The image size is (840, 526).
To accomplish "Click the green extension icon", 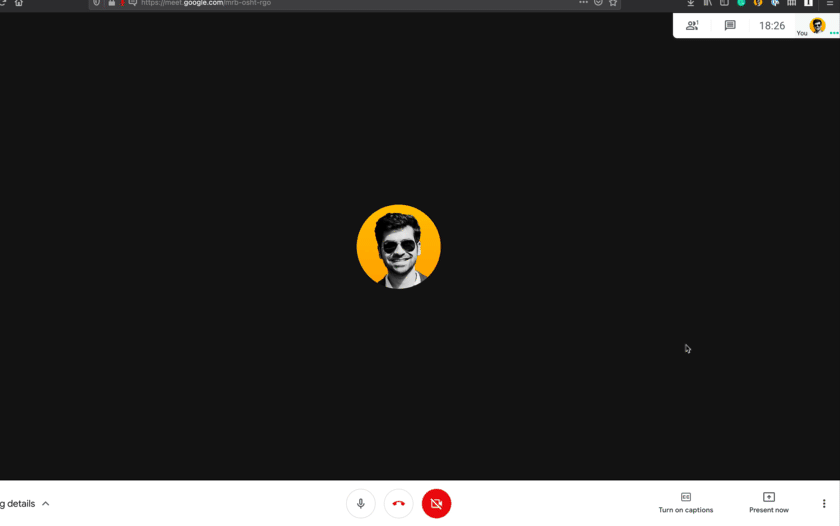I will click(741, 3).
